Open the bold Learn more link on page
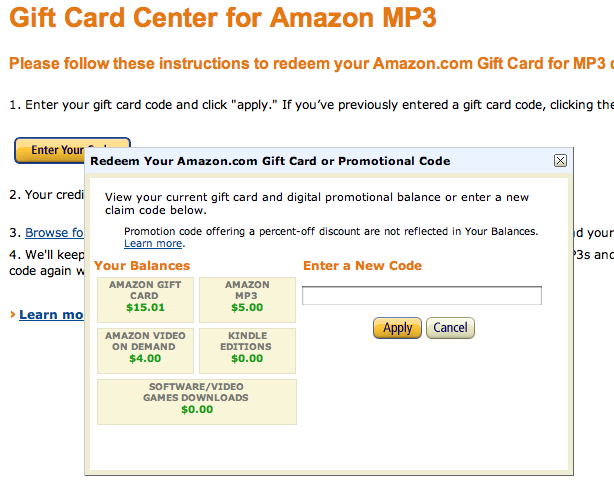The image size is (614, 502). (x=51, y=314)
